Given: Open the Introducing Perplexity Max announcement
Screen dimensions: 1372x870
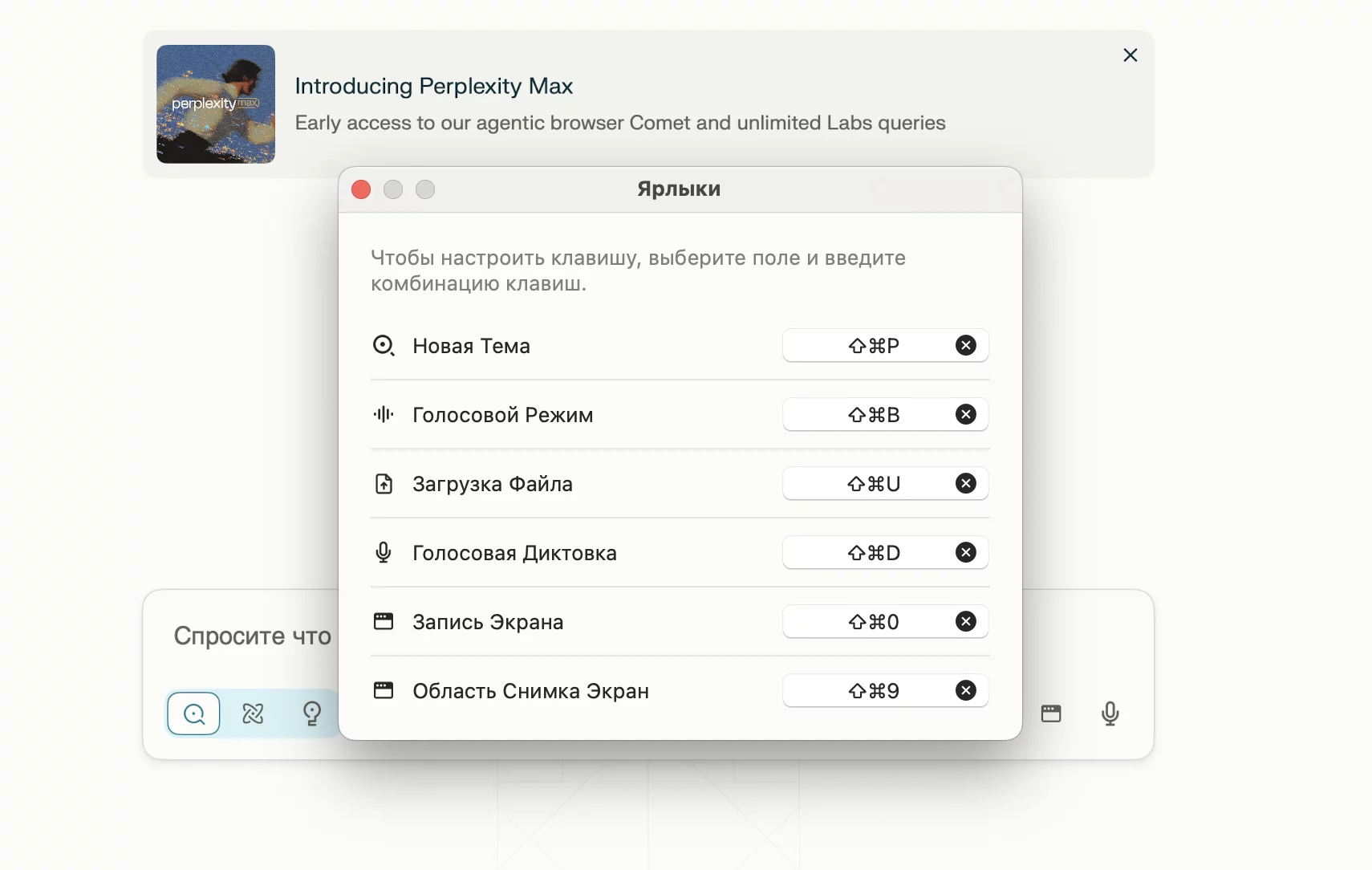Looking at the screenshot, I should [434, 87].
